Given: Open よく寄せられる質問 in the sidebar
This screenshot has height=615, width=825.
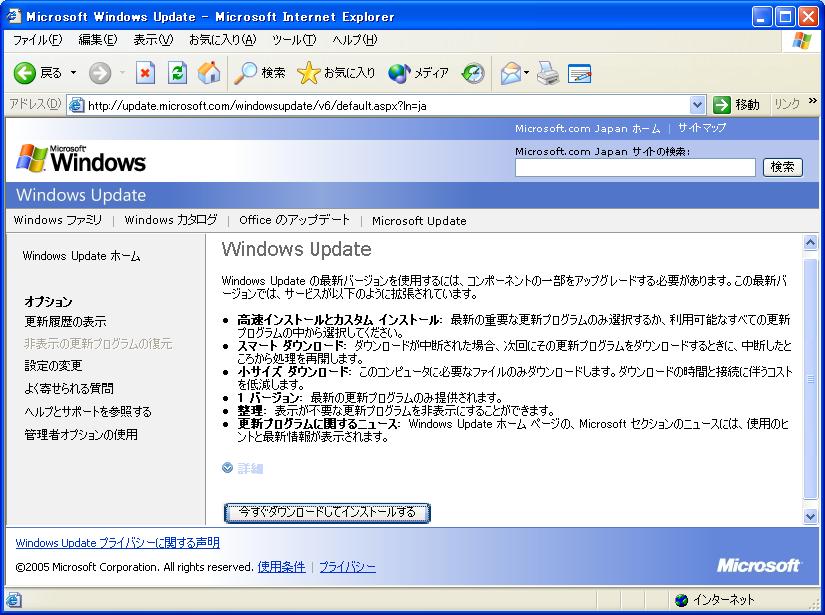Looking at the screenshot, I should tap(69, 388).
